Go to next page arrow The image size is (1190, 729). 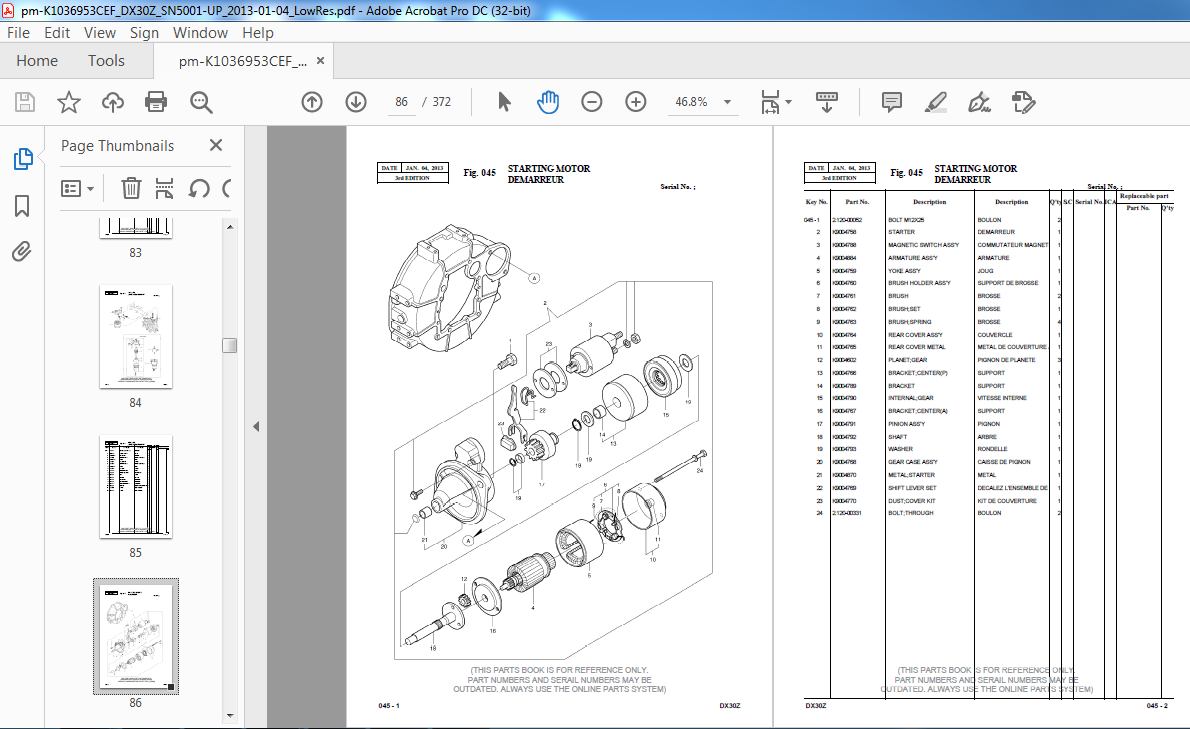point(356,102)
